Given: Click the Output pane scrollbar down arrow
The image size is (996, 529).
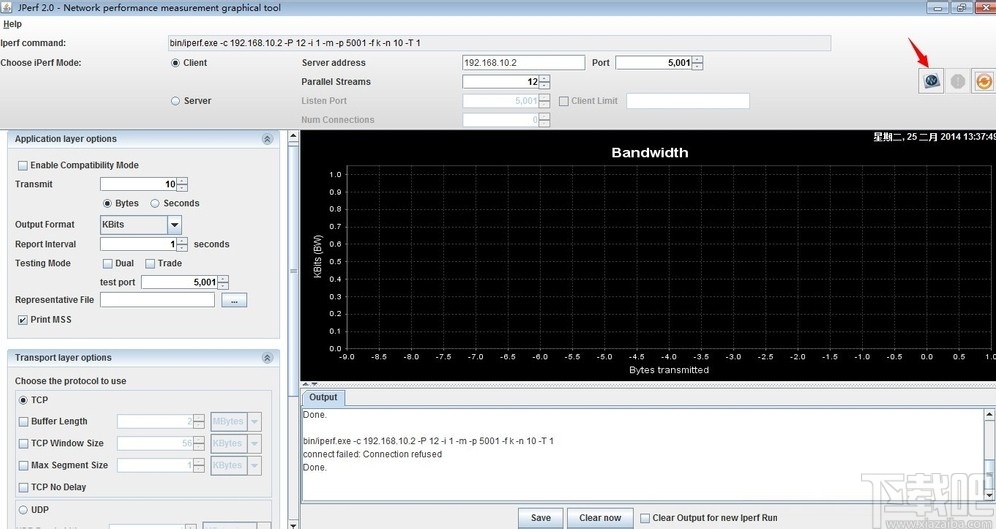Looking at the screenshot, I should tap(990, 495).
